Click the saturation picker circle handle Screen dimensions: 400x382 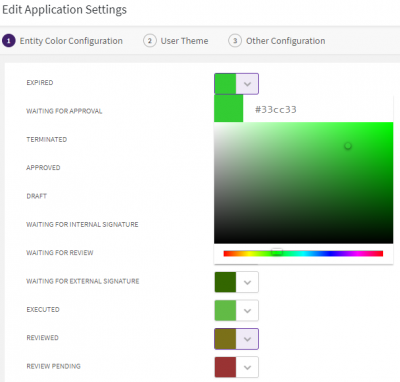coord(348,146)
